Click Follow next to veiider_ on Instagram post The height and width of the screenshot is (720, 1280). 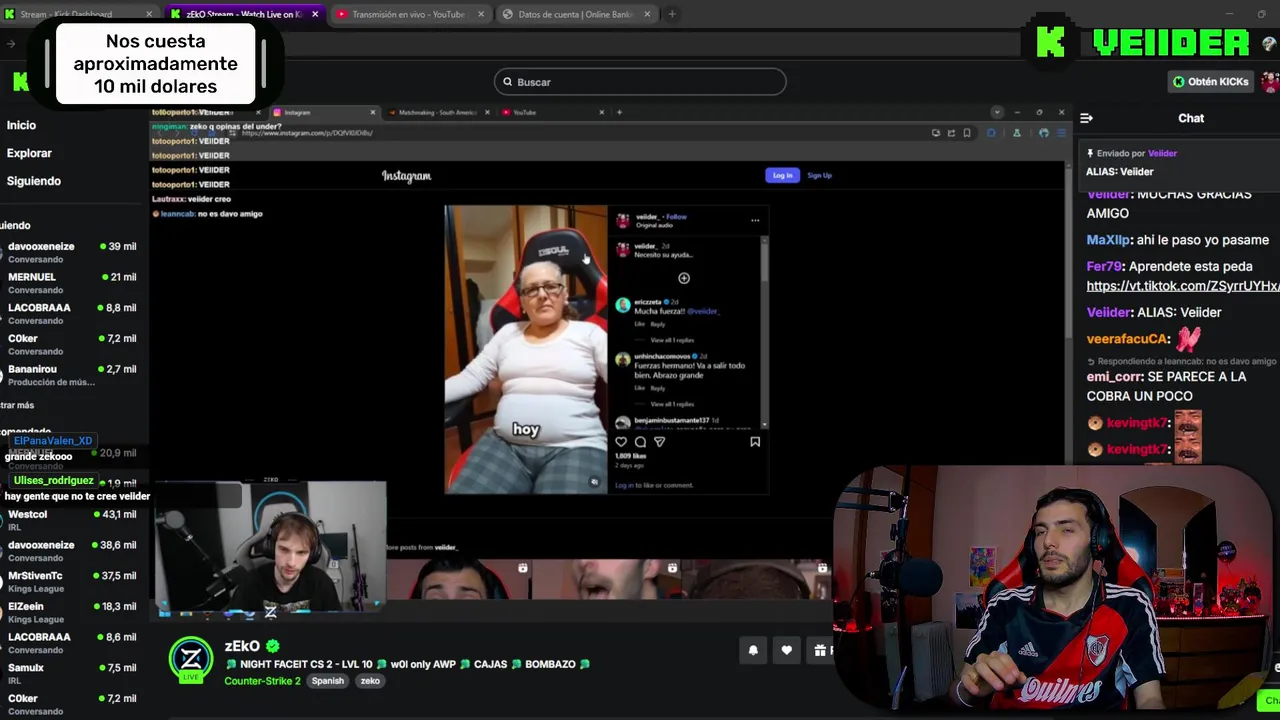point(677,216)
